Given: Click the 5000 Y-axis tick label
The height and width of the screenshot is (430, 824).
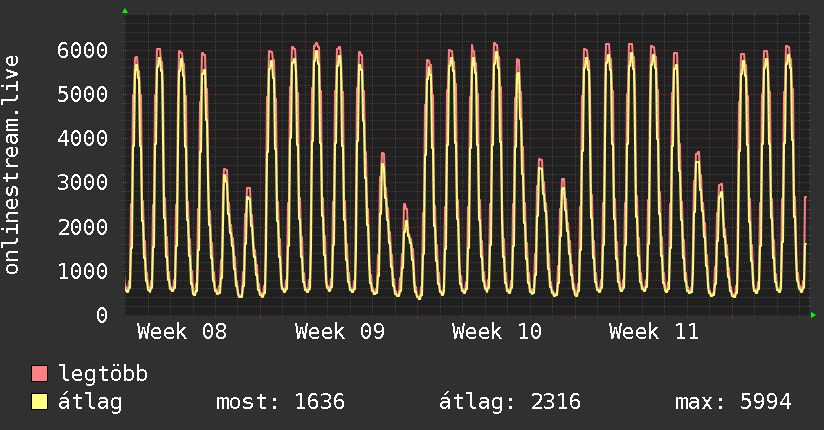Looking at the screenshot, I should coord(81,95).
